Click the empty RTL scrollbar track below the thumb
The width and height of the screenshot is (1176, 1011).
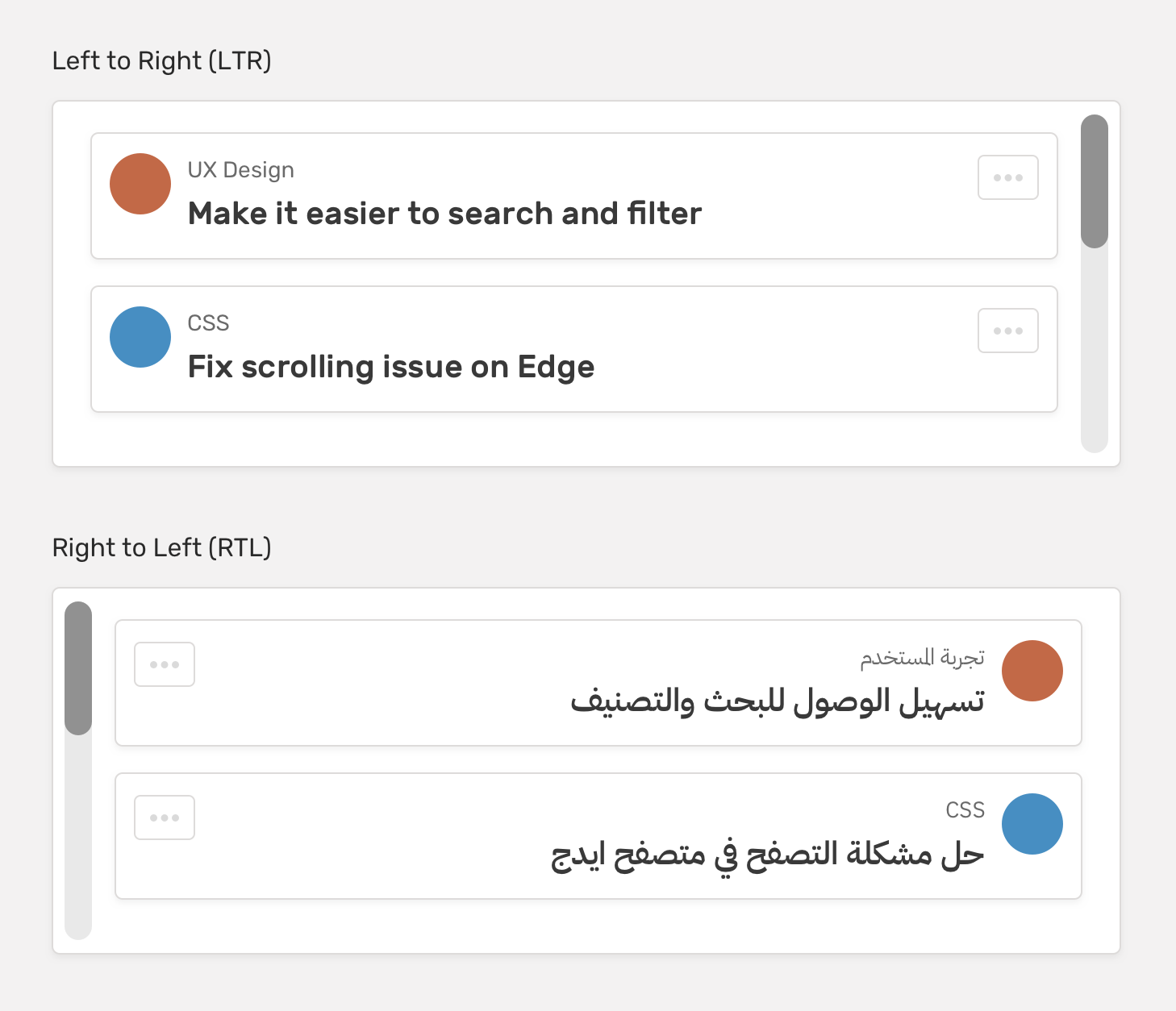click(78, 838)
